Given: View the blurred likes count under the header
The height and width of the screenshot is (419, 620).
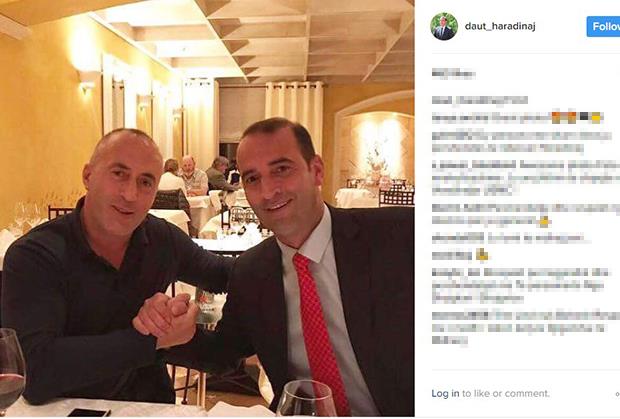Looking at the screenshot, I should coord(453,74).
